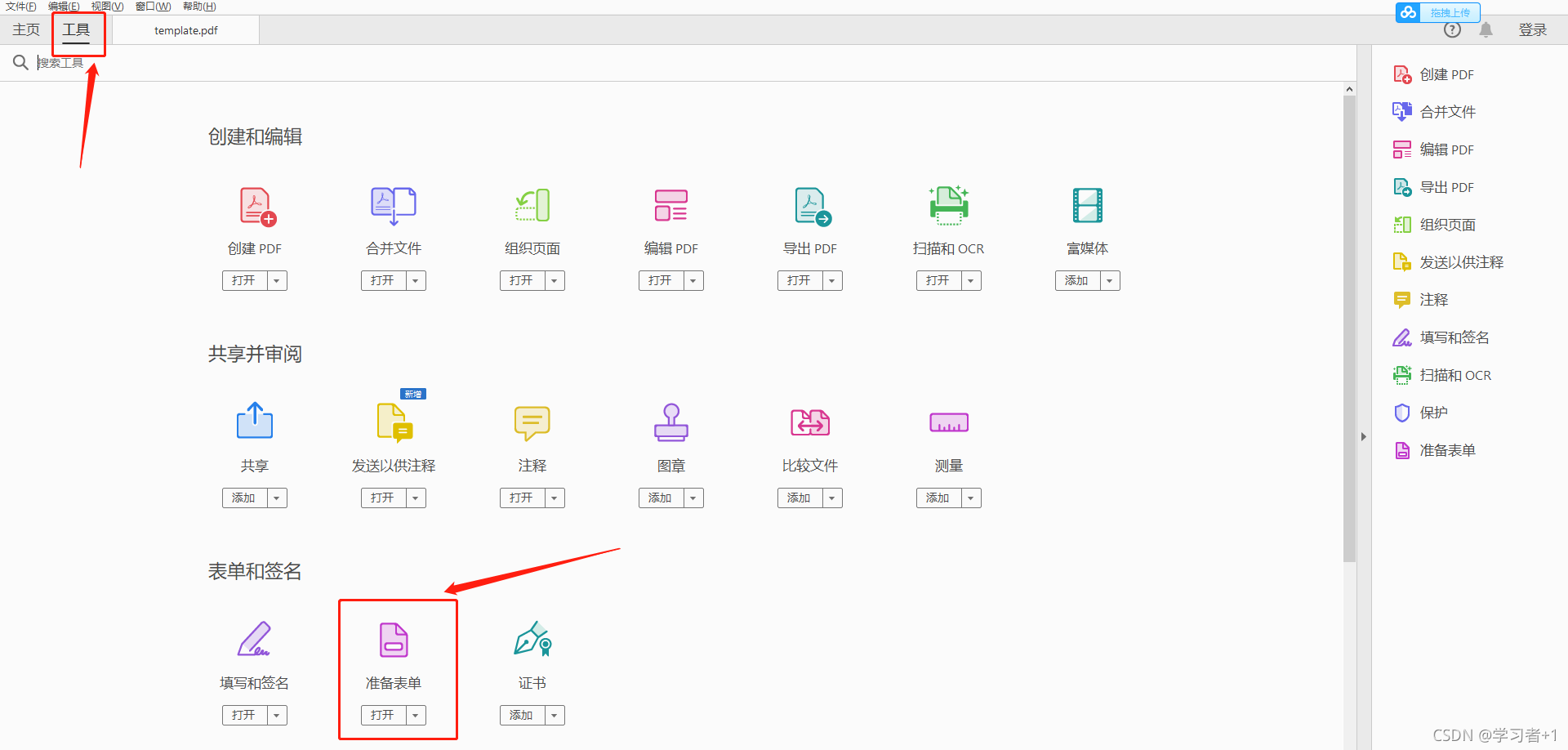Open the help question mark icon
This screenshot has height=750, width=1568.
[1452, 30]
